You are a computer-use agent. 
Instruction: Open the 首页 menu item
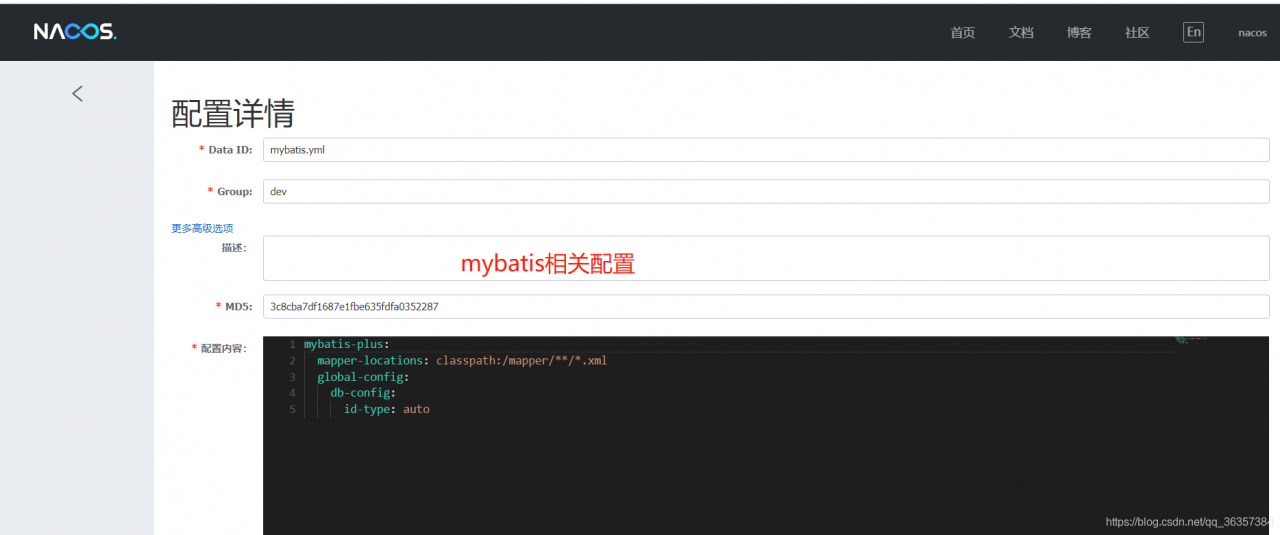962,32
